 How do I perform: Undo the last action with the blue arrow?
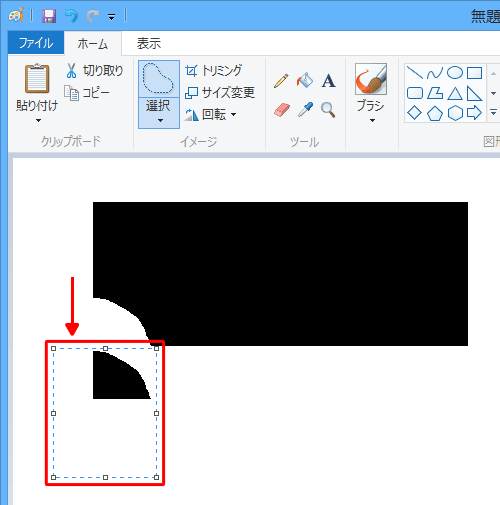[x=71, y=16]
